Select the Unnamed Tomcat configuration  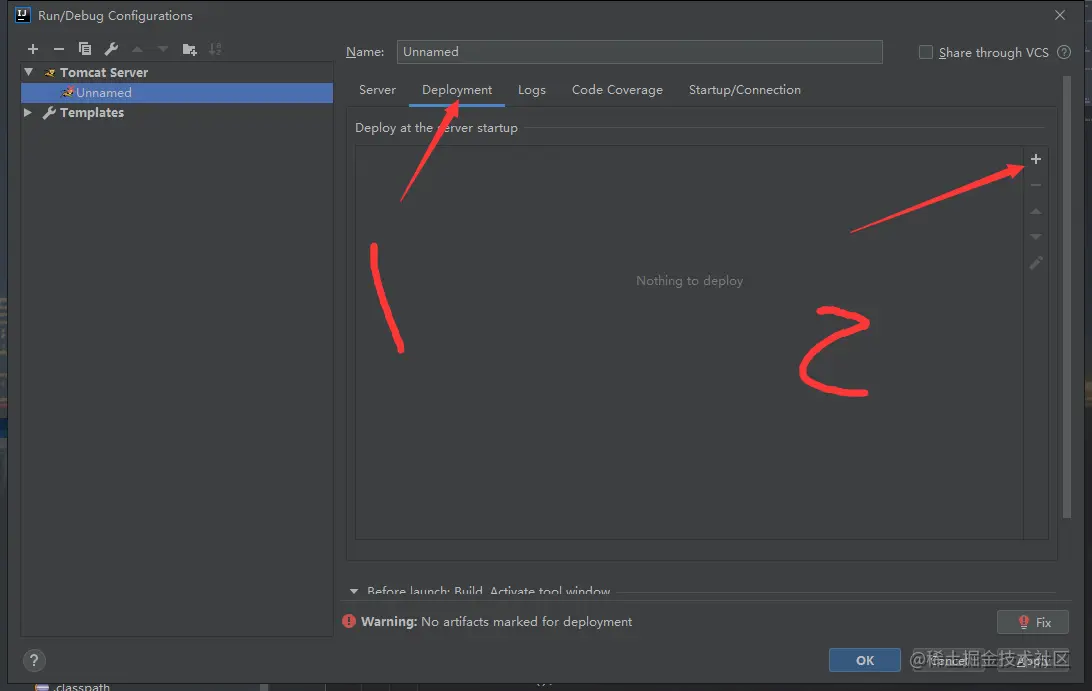pyautogui.click(x=177, y=93)
